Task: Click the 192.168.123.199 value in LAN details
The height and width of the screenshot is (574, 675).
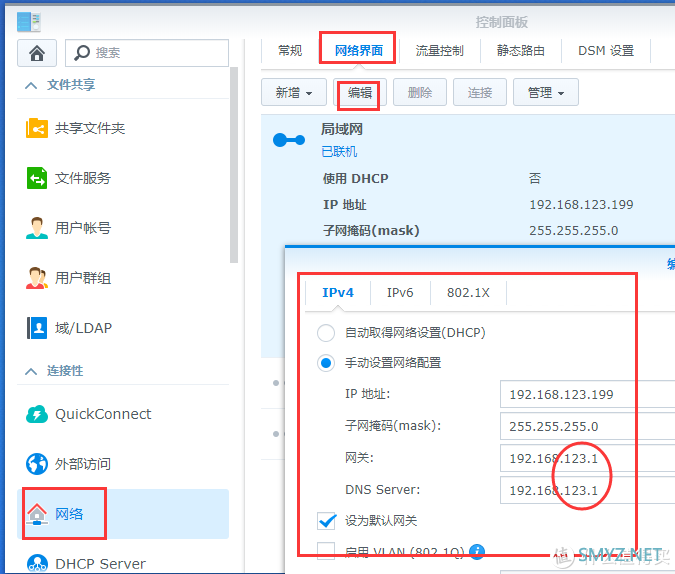Action: pos(581,205)
